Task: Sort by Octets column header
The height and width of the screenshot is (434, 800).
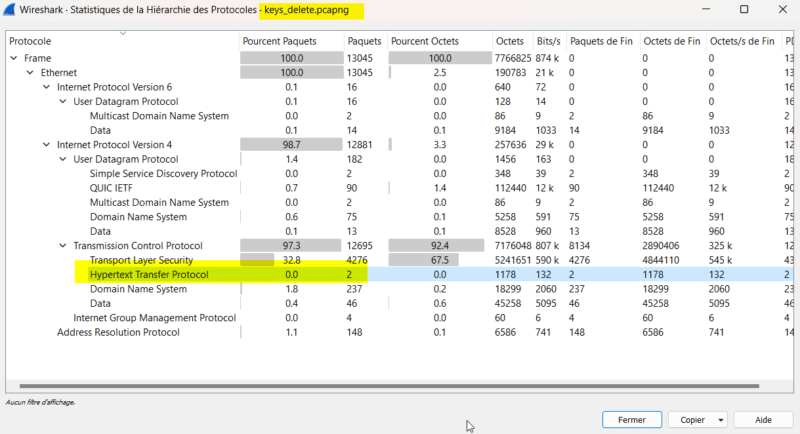Action: (x=512, y=41)
